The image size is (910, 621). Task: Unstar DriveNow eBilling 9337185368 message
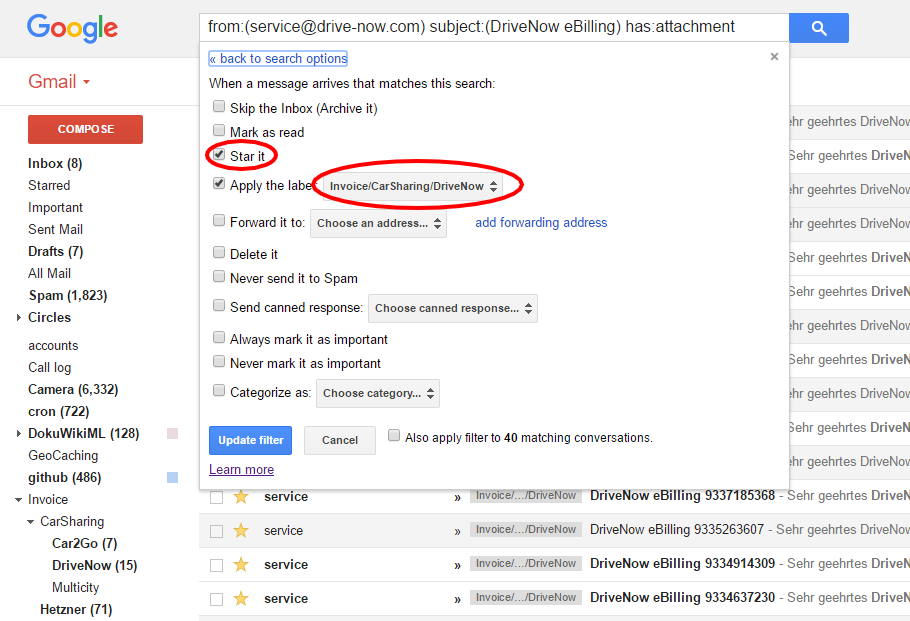pyautogui.click(x=241, y=497)
